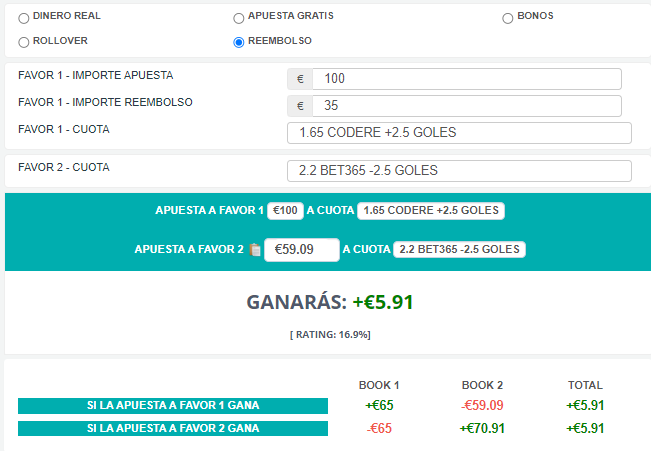Edit the Favor 2 cuota field

click(459, 171)
